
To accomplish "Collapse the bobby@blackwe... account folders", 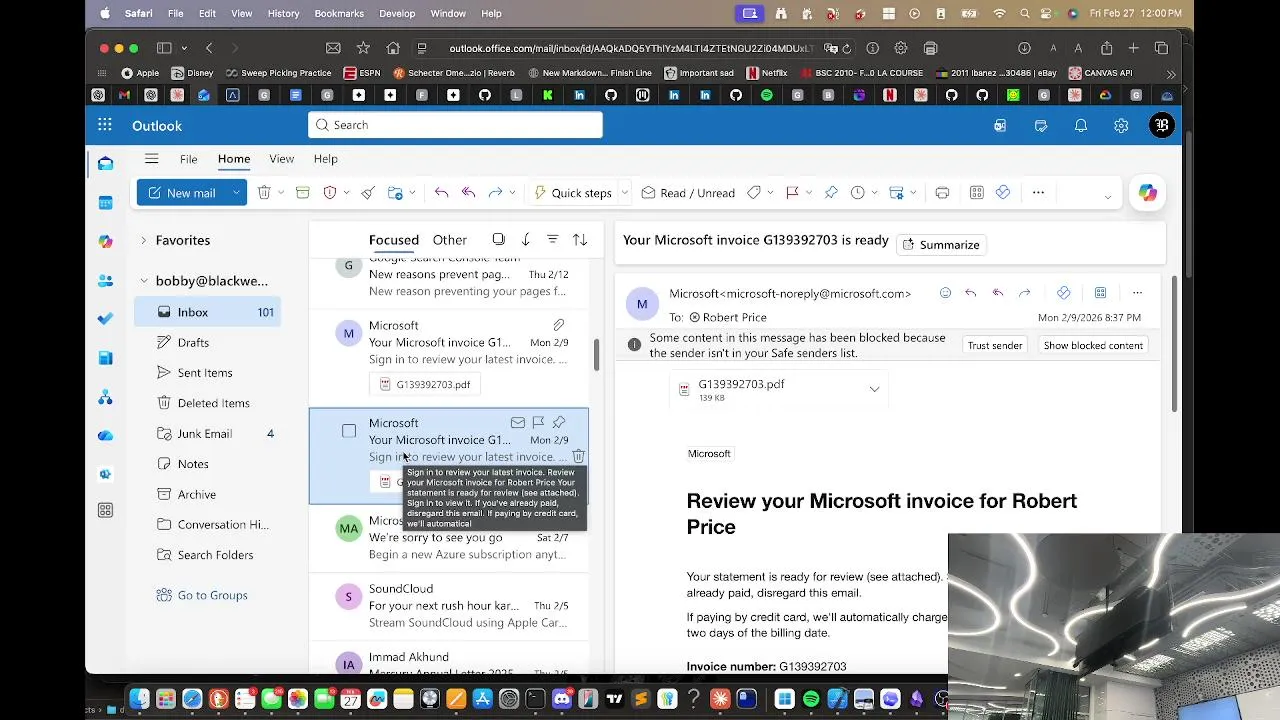I will (x=143, y=281).
